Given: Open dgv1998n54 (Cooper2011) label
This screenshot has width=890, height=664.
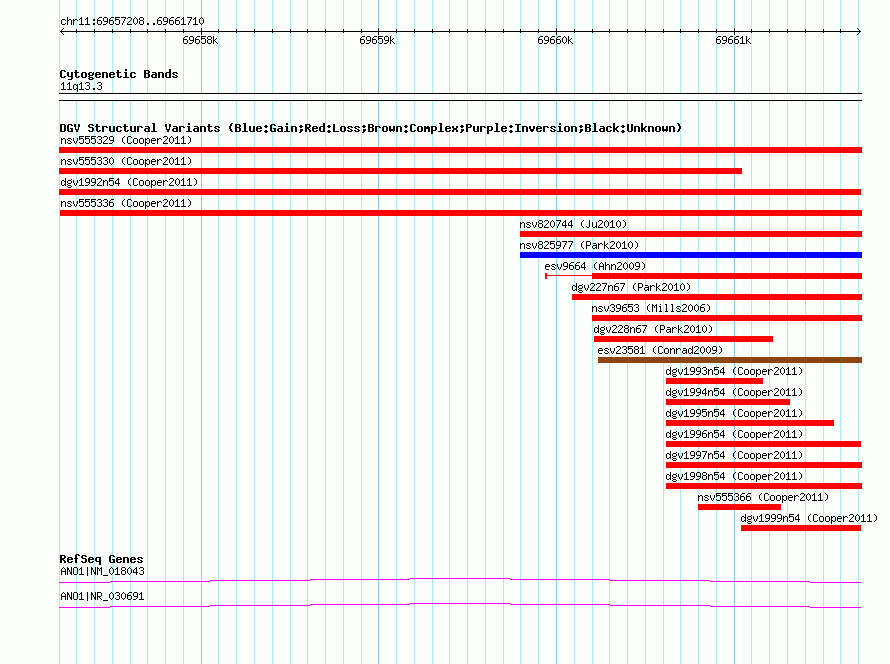Looking at the screenshot, I should pos(734,476).
